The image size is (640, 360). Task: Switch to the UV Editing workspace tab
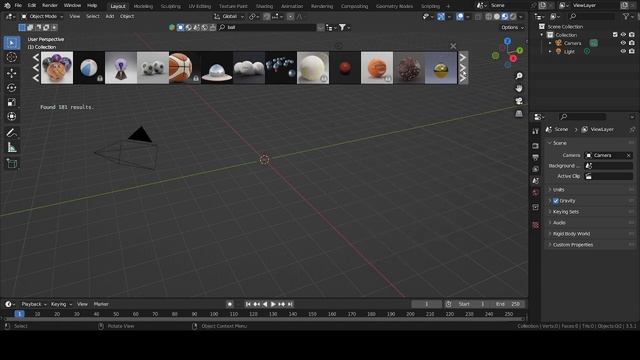[x=200, y=6]
